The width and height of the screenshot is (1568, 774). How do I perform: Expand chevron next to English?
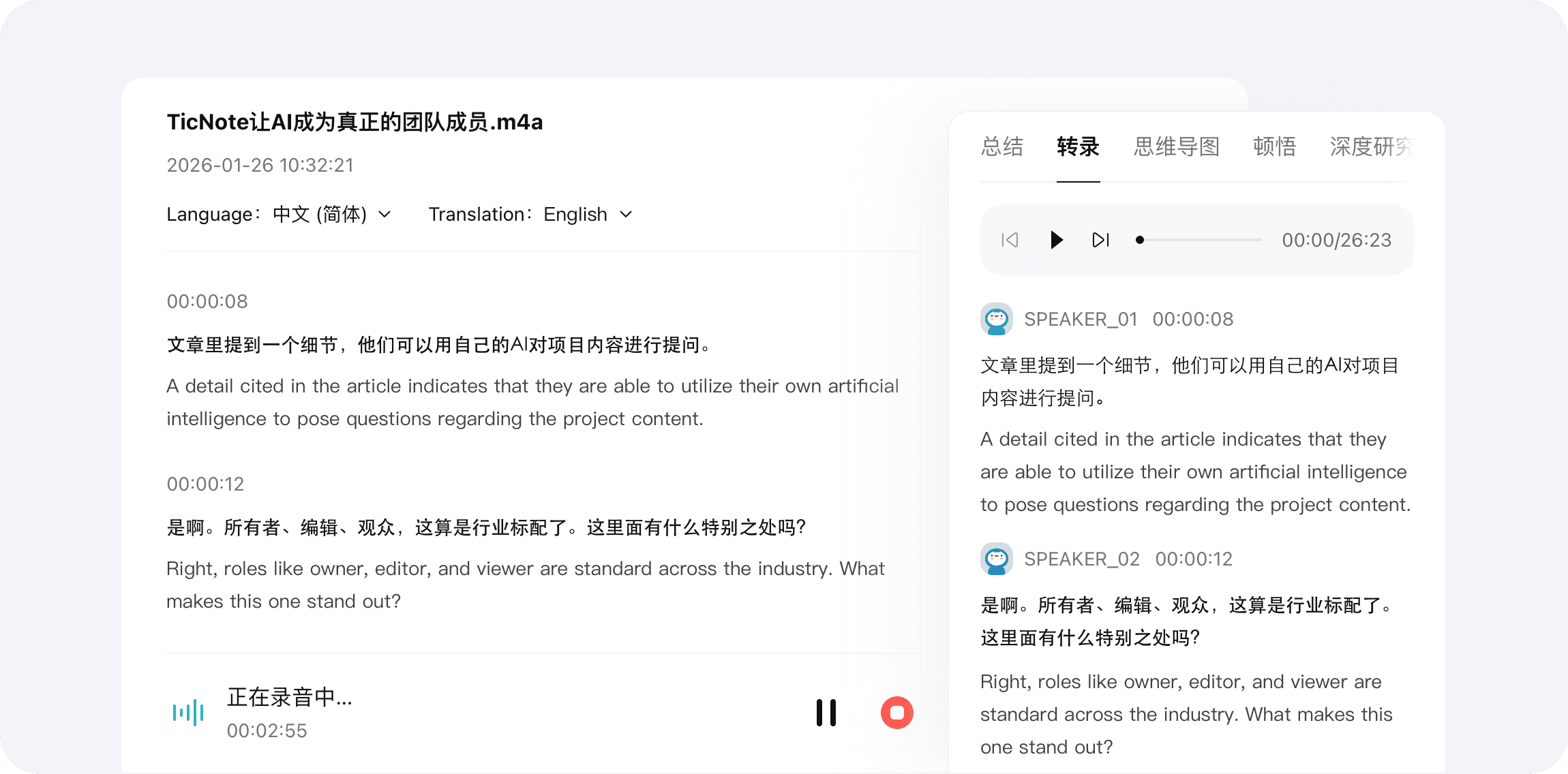pos(626,215)
